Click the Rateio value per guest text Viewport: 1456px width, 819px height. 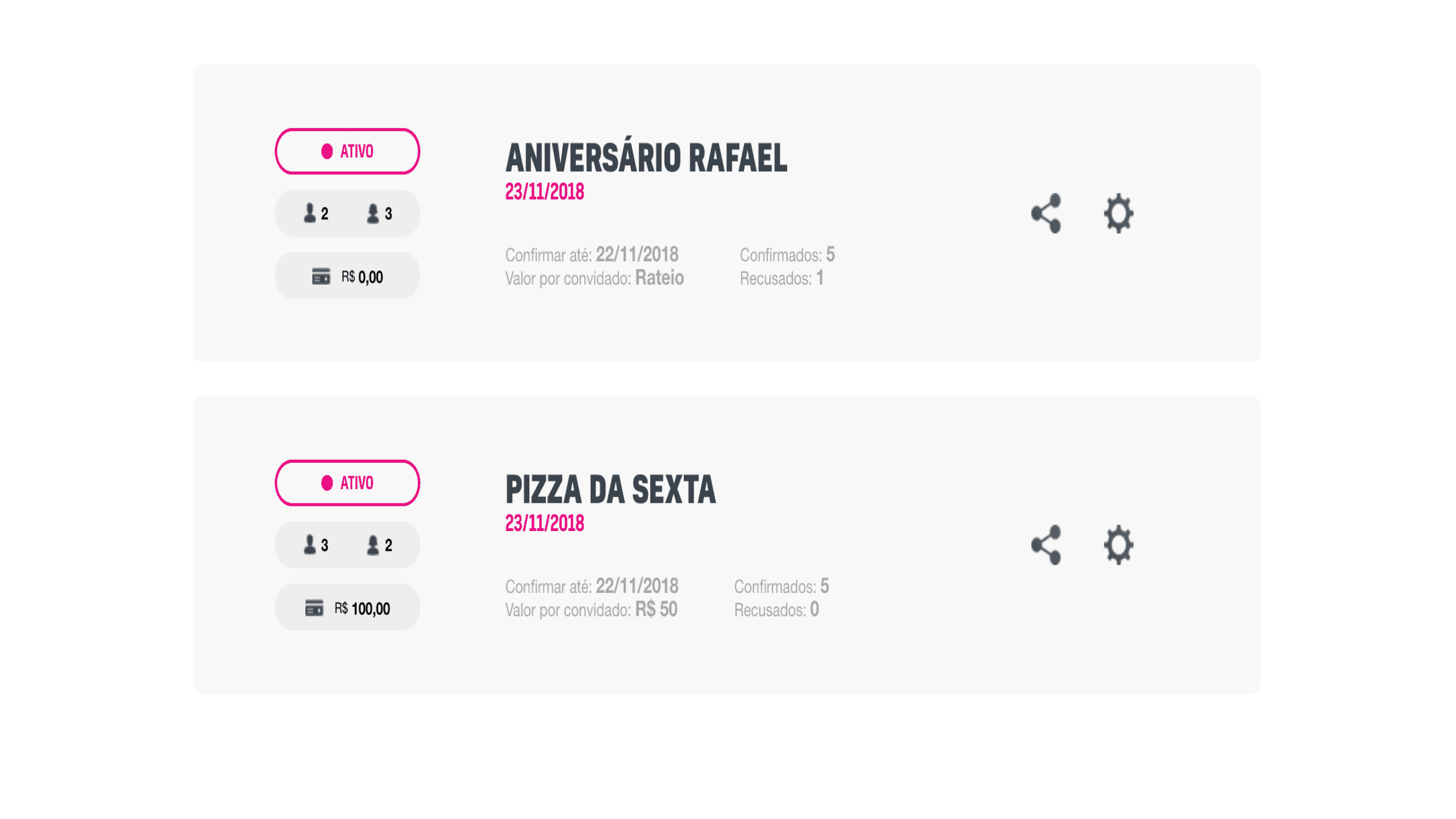click(x=659, y=278)
